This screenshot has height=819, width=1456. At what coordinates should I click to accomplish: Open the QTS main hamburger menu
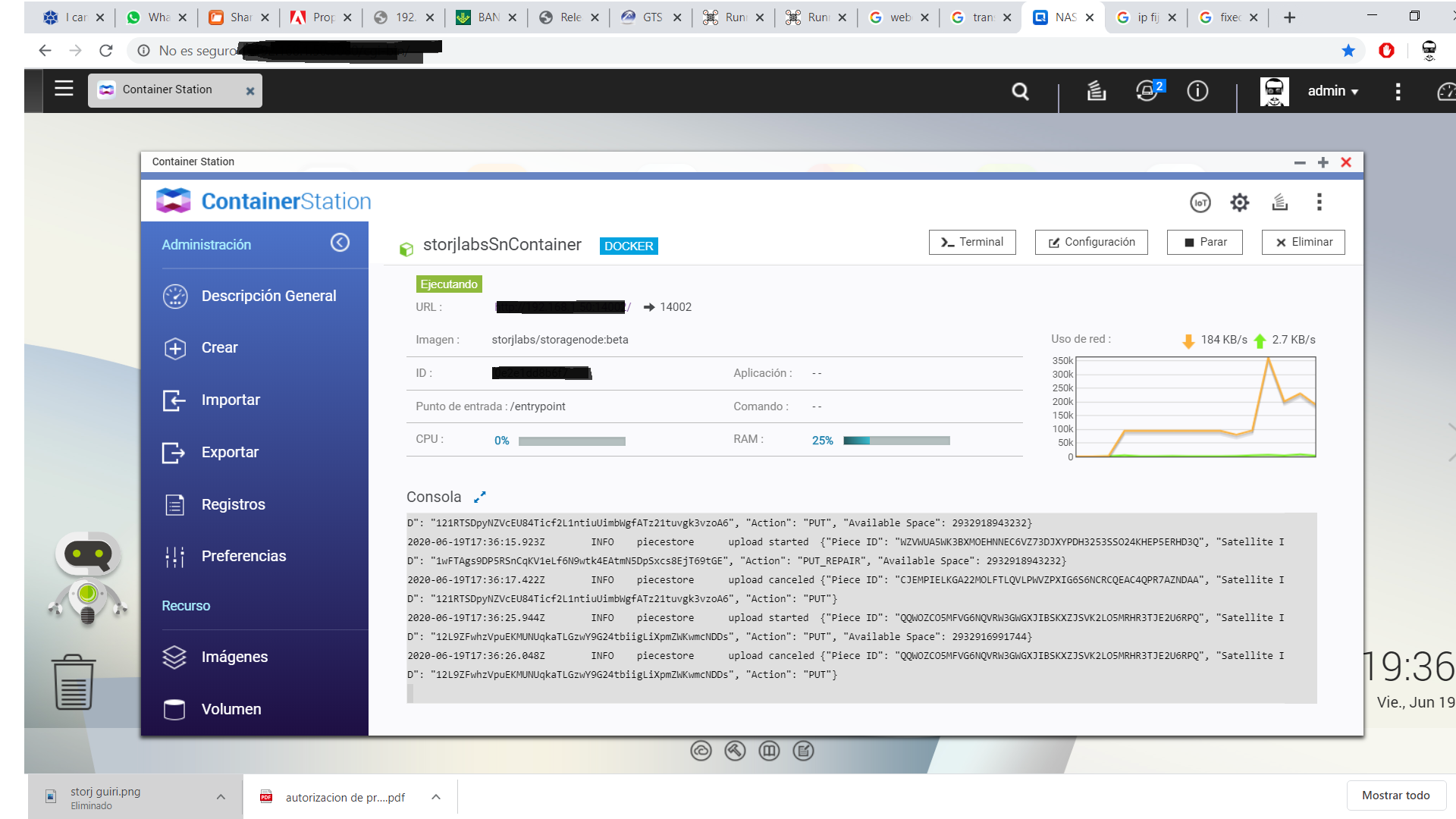[64, 89]
